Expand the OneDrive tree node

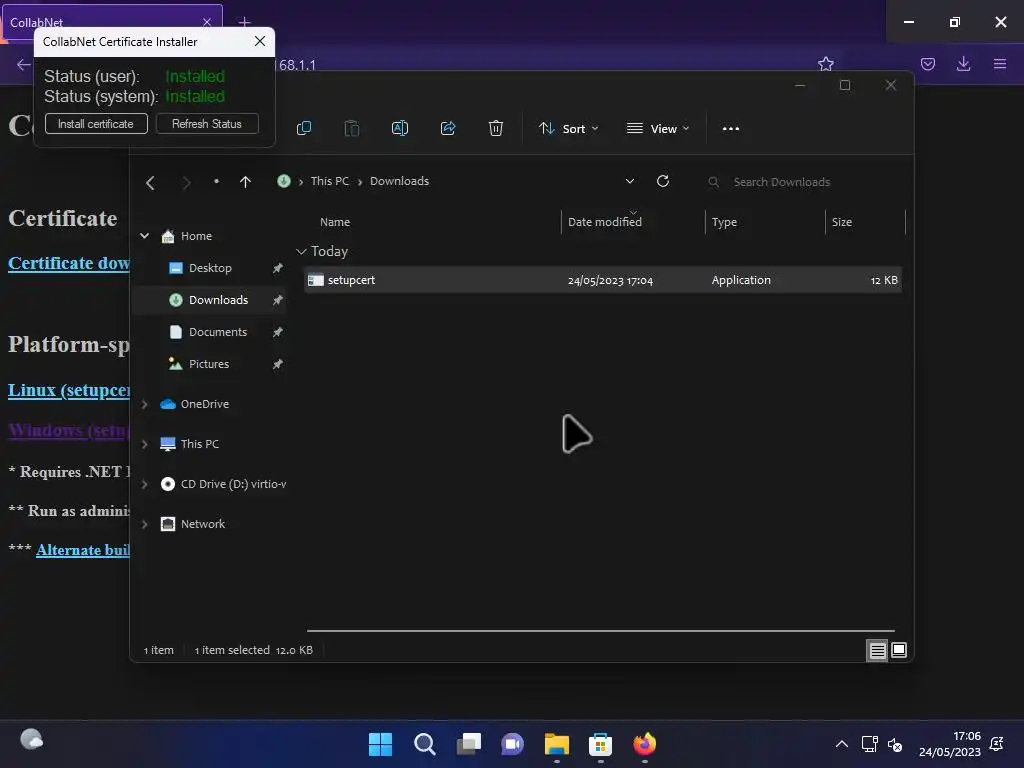pos(144,404)
